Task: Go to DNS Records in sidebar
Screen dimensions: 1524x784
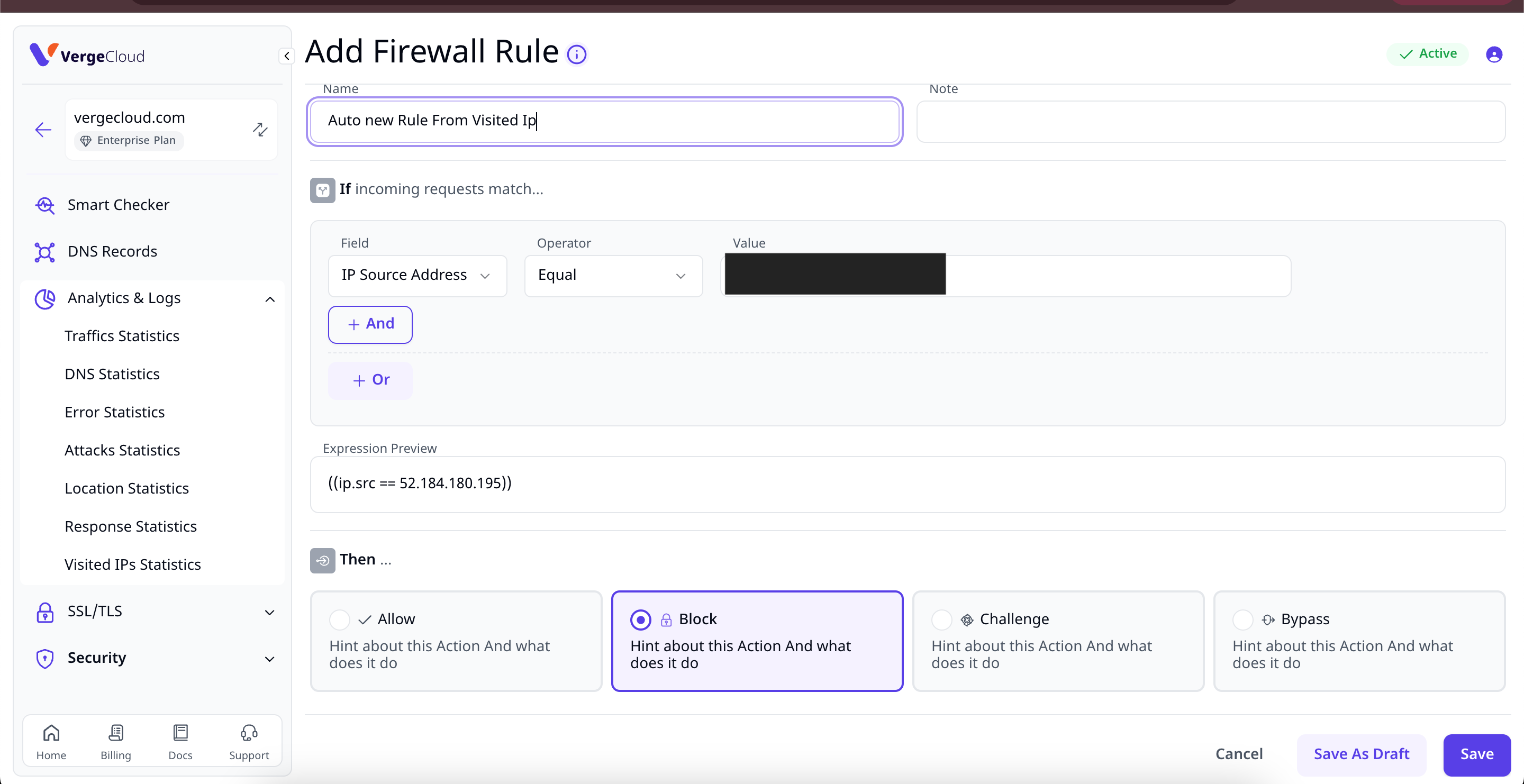Action: tap(112, 251)
